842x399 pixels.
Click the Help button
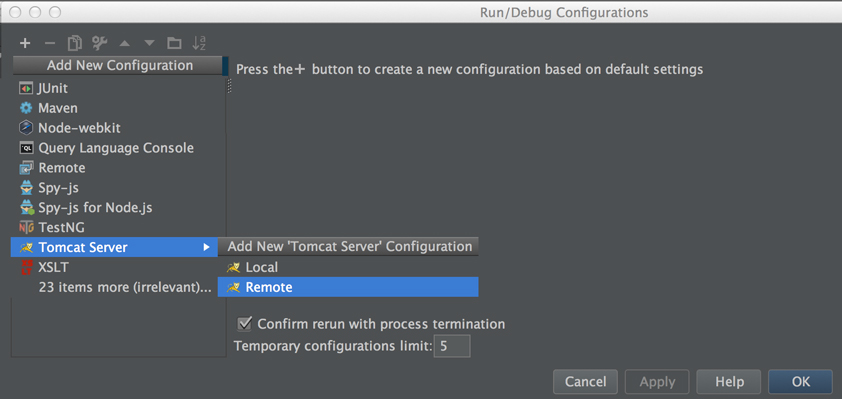[729, 382]
